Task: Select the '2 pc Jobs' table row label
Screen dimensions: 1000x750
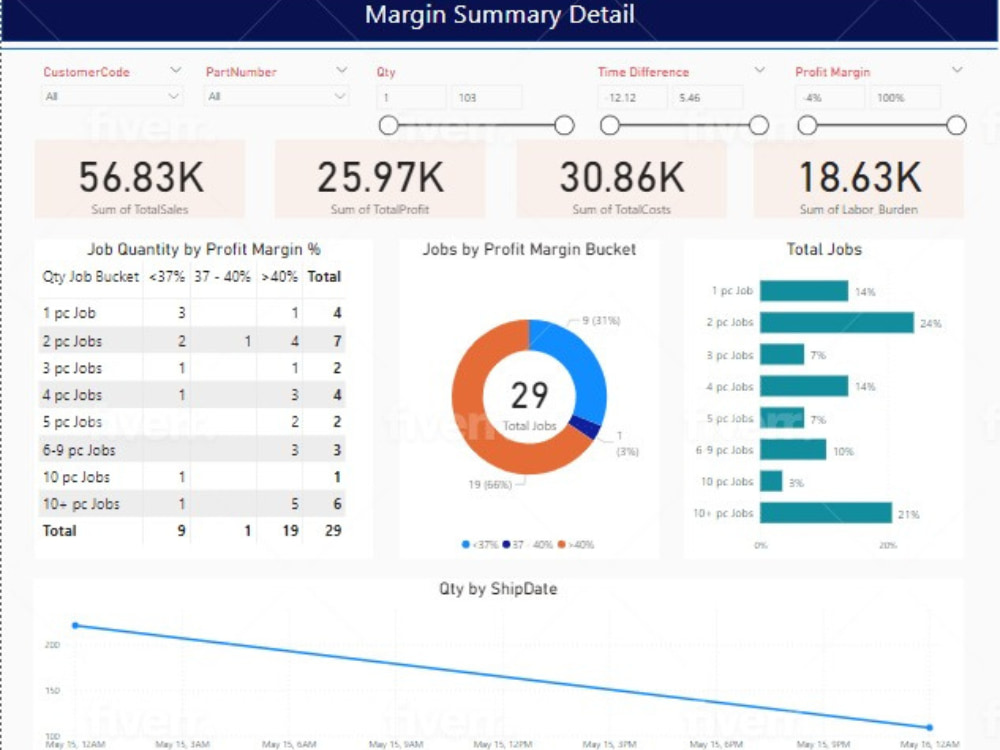Action: 72,341
